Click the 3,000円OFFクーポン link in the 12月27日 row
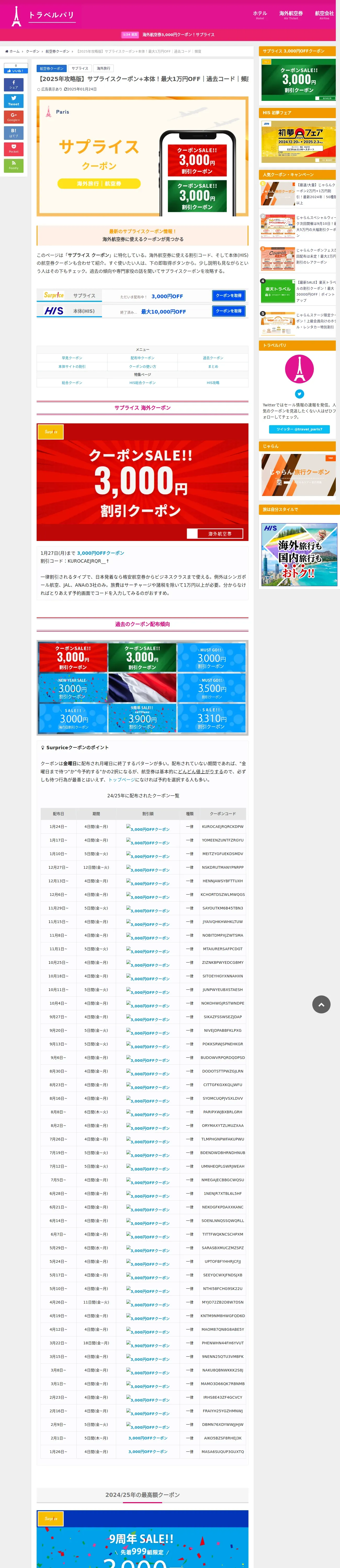This screenshot has width=340, height=1568. tap(148, 869)
